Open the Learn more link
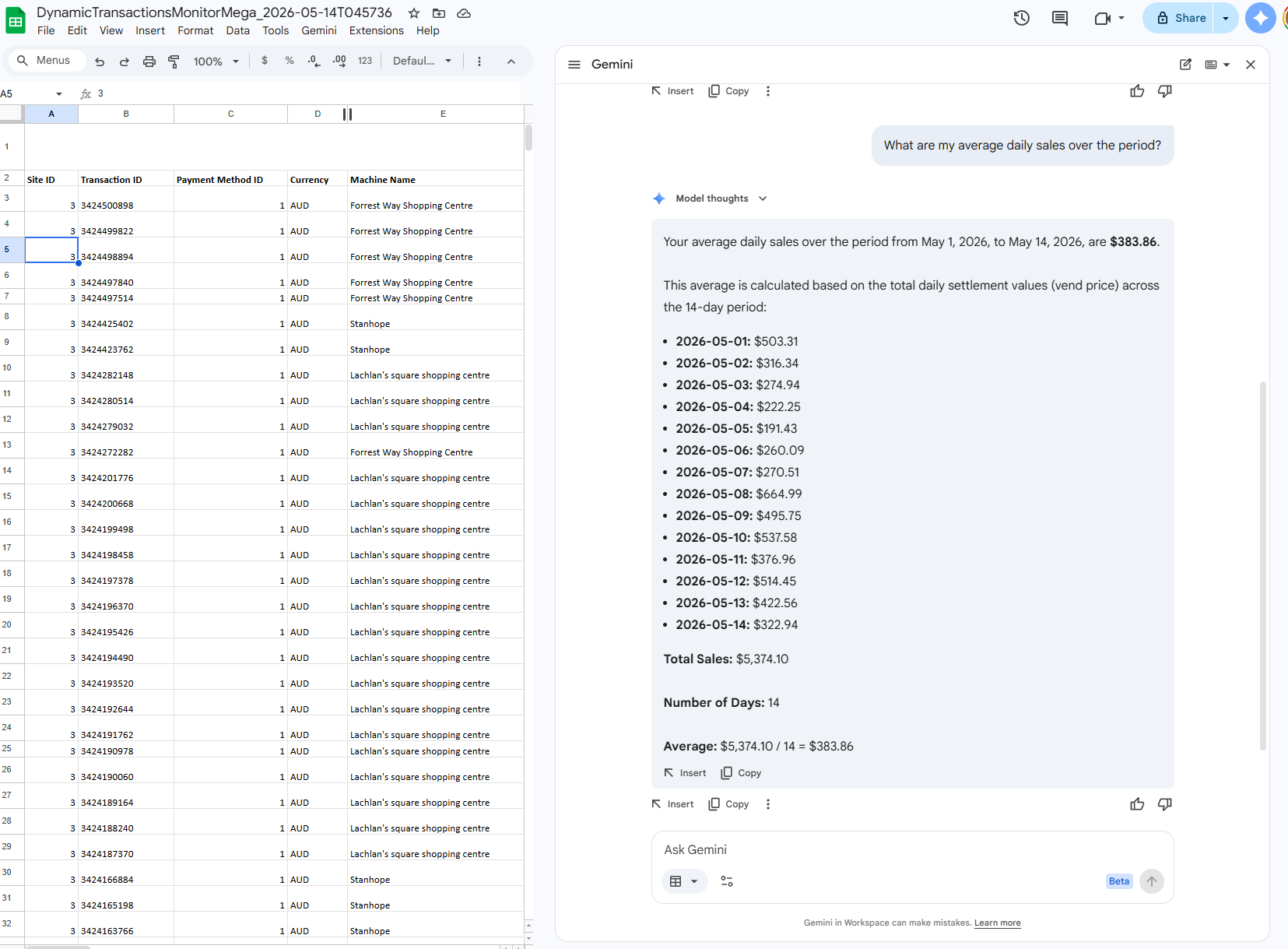 [998, 923]
